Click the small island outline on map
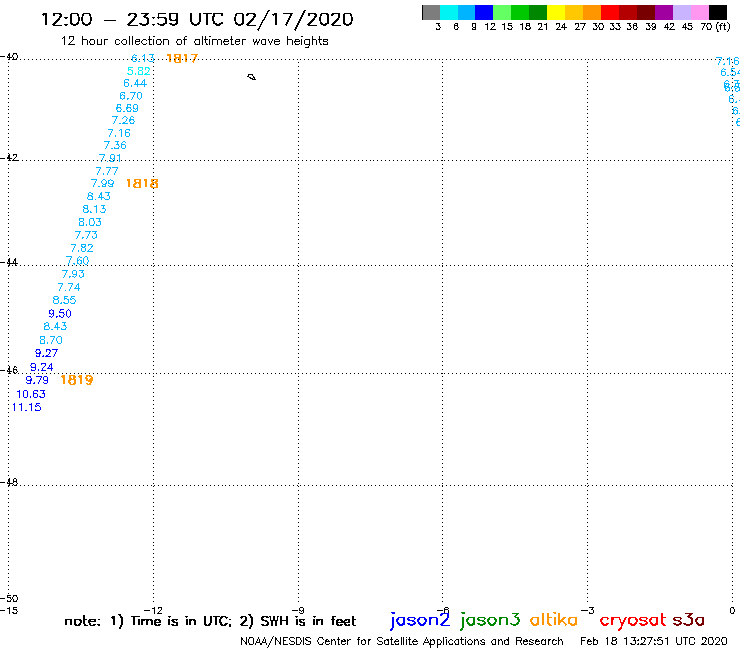 (x=252, y=77)
